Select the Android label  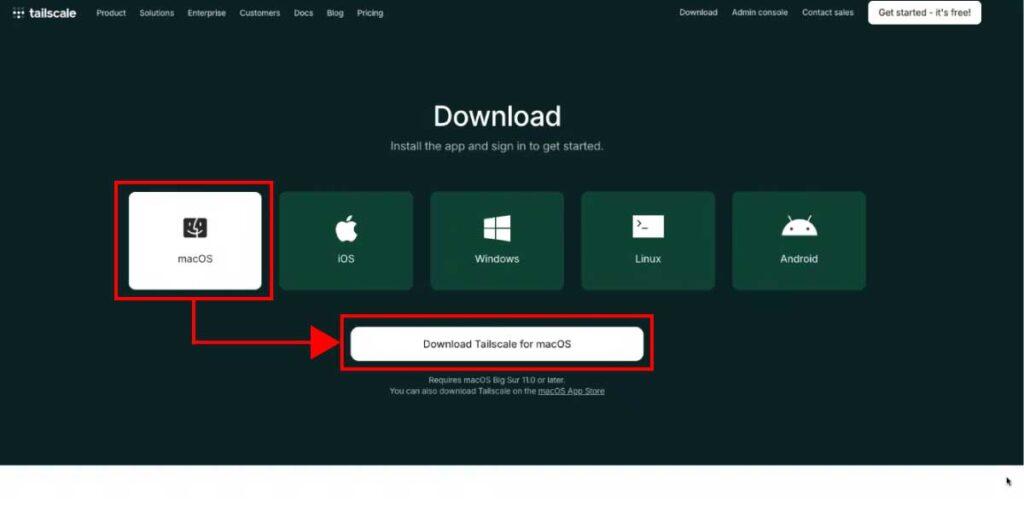(799, 259)
